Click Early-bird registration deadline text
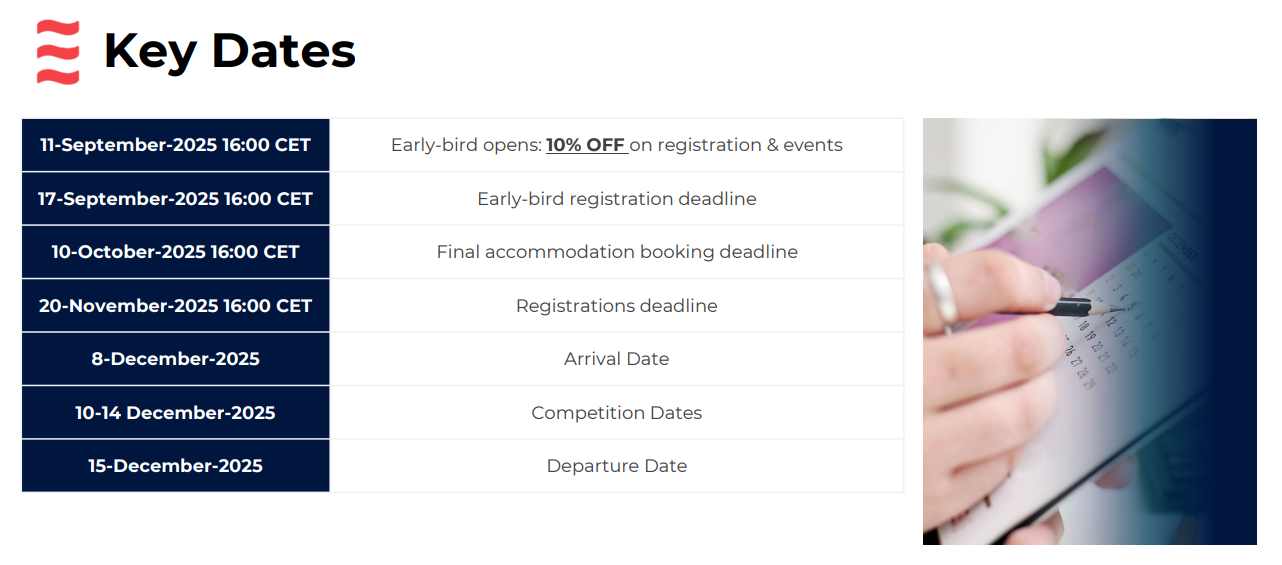Screen dimensions: 1282x565 [617, 199]
